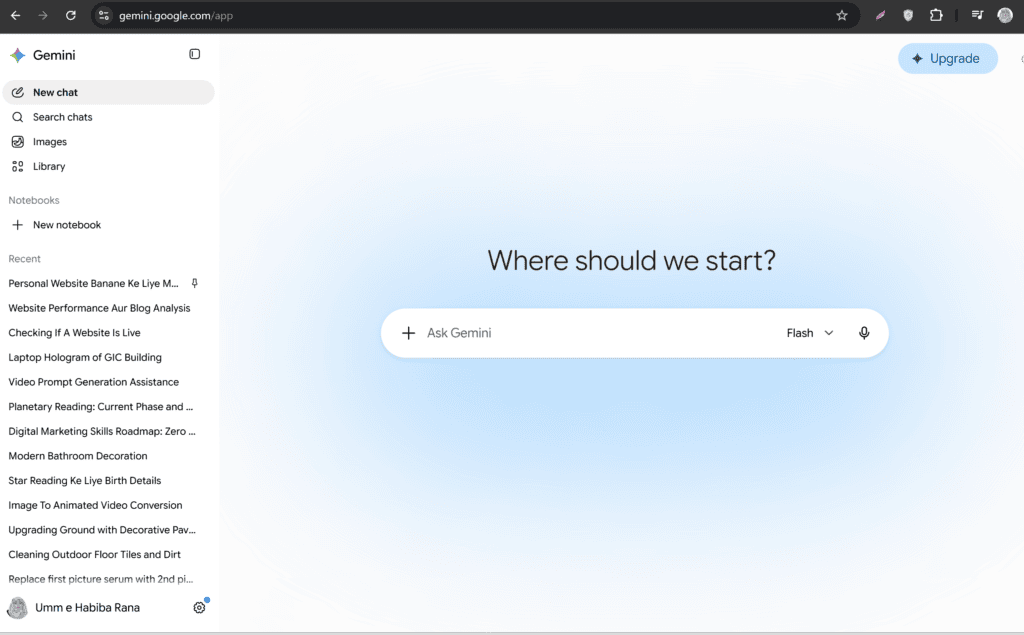Open the media control icon in toolbar
1024x635 pixels.
977,16
